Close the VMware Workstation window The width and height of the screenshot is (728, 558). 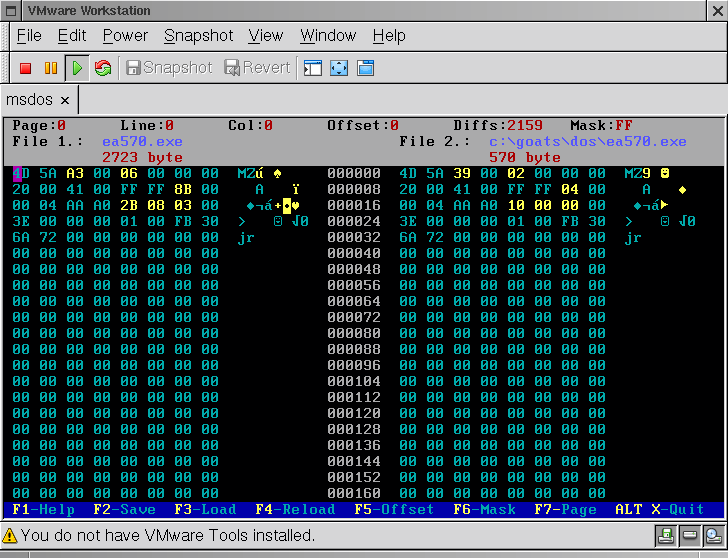tap(717, 11)
